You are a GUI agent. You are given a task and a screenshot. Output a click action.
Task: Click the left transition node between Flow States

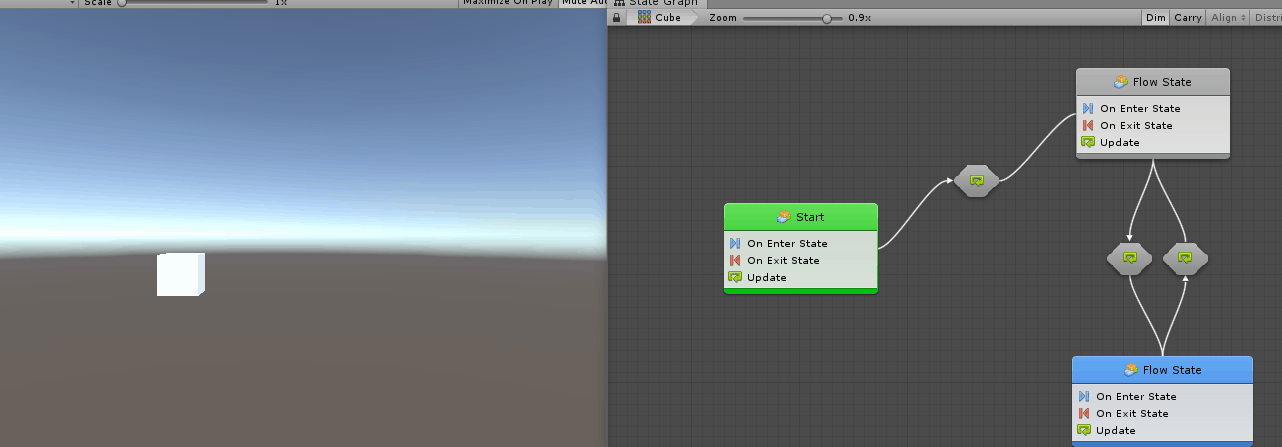point(1130,258)
